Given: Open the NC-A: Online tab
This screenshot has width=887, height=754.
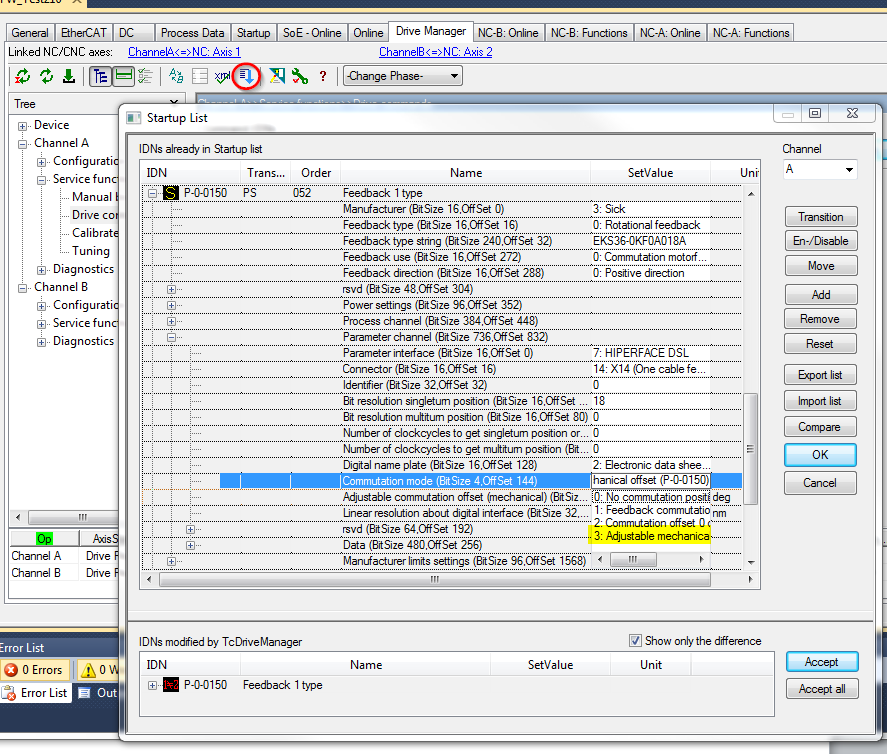Looking at the screenshot, I should tap(670, 33).
